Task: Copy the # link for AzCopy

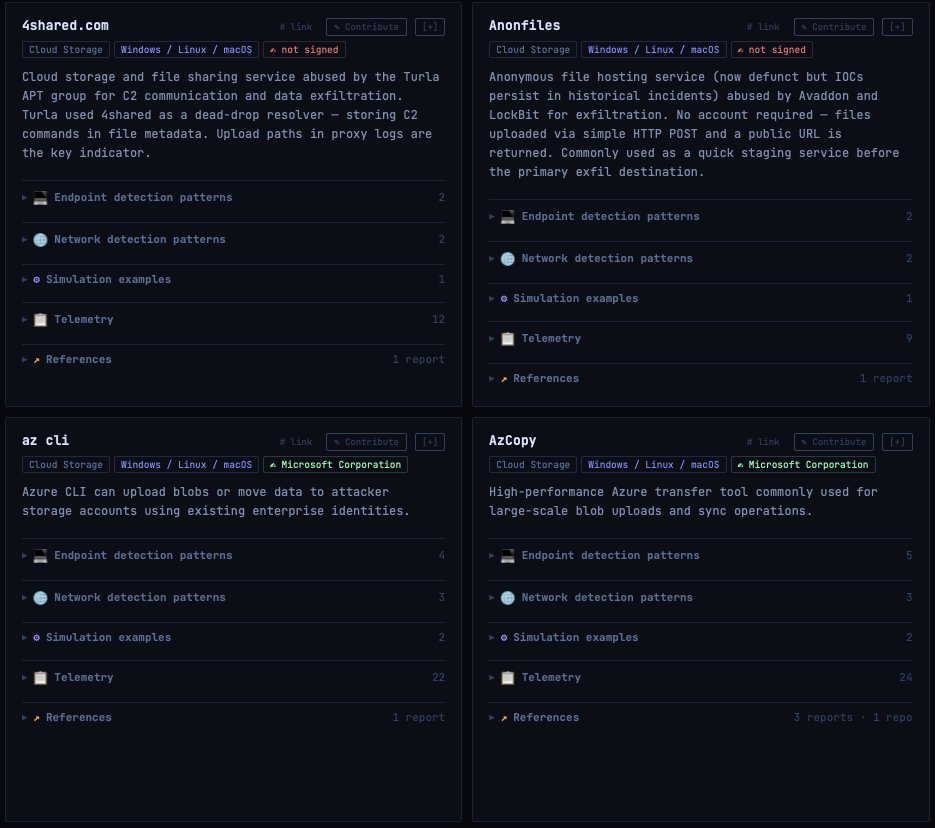Action: click(x=763, y=442)
